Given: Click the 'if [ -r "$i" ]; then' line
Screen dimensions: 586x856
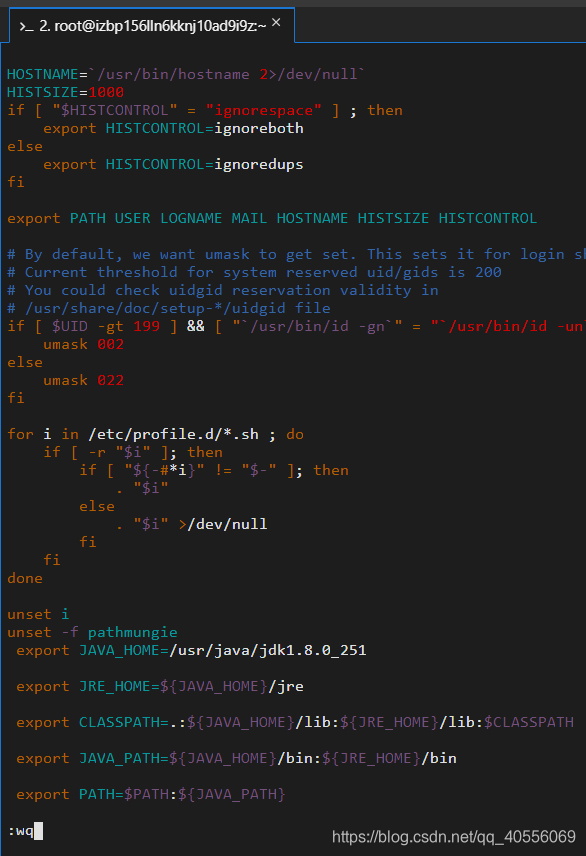Looking at the screenshot, I should pos(133,452).
